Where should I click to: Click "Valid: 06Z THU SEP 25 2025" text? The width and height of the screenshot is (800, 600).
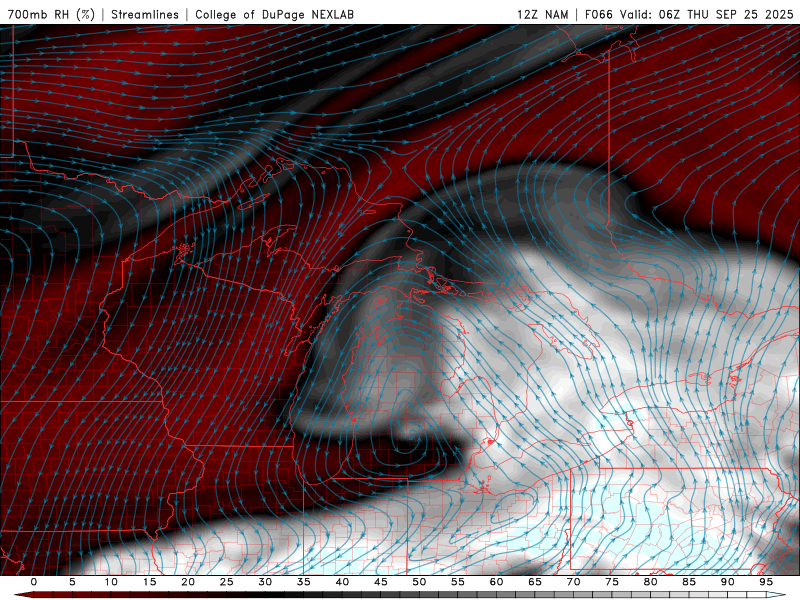pyautogui.click(x=707, y=14)
